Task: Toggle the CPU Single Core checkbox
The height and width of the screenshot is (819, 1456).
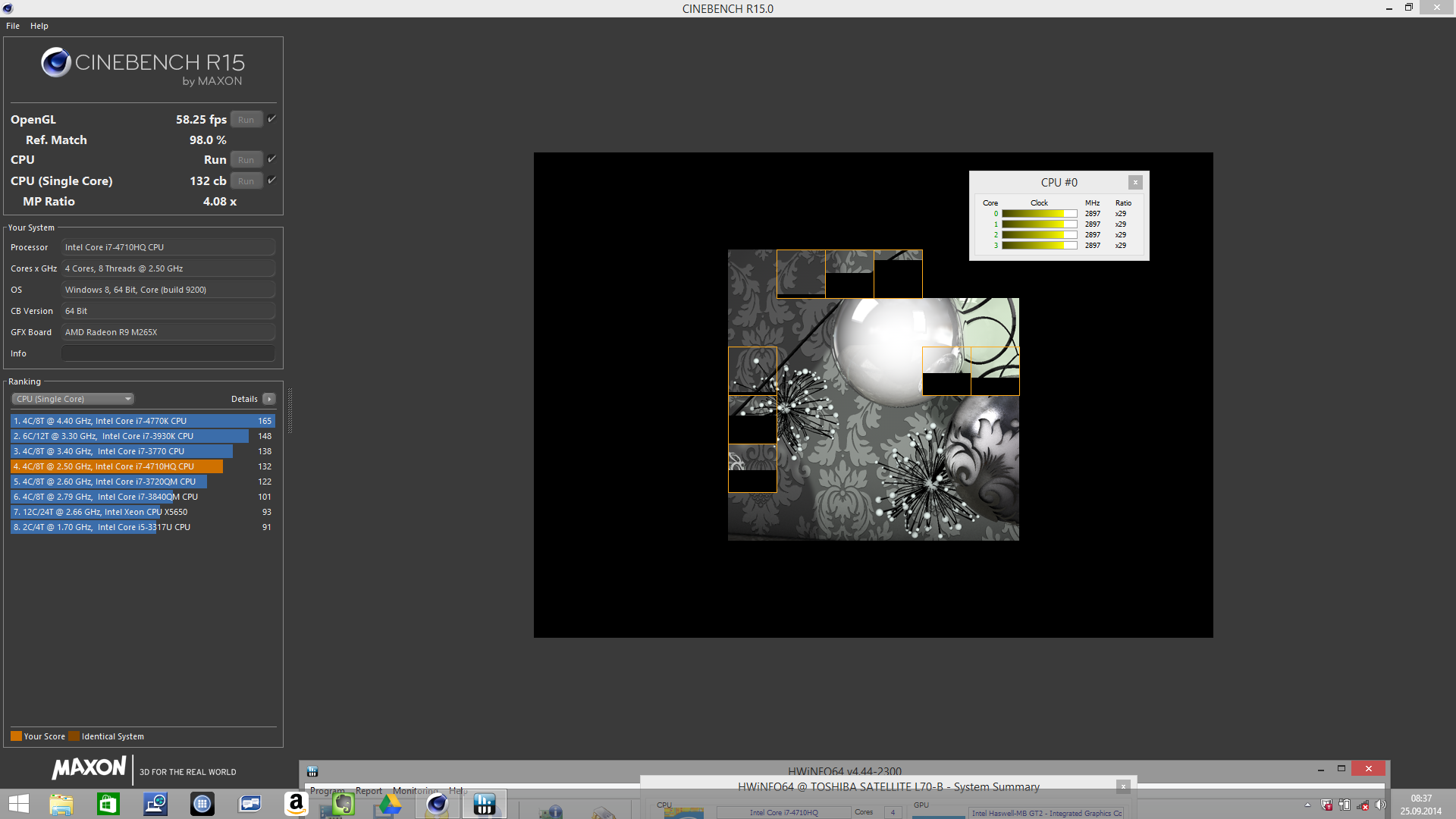Action: (271, 180)
